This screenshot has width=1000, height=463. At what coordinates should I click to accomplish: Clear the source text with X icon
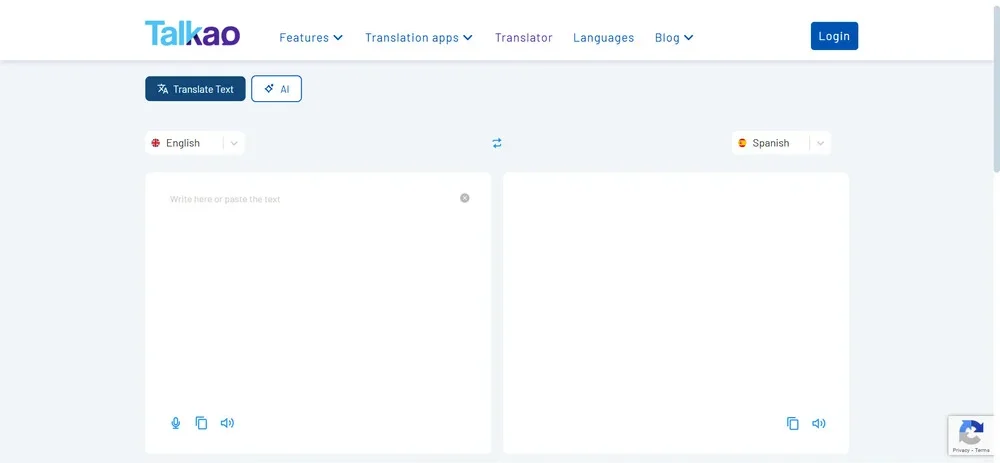pos(464,198)
